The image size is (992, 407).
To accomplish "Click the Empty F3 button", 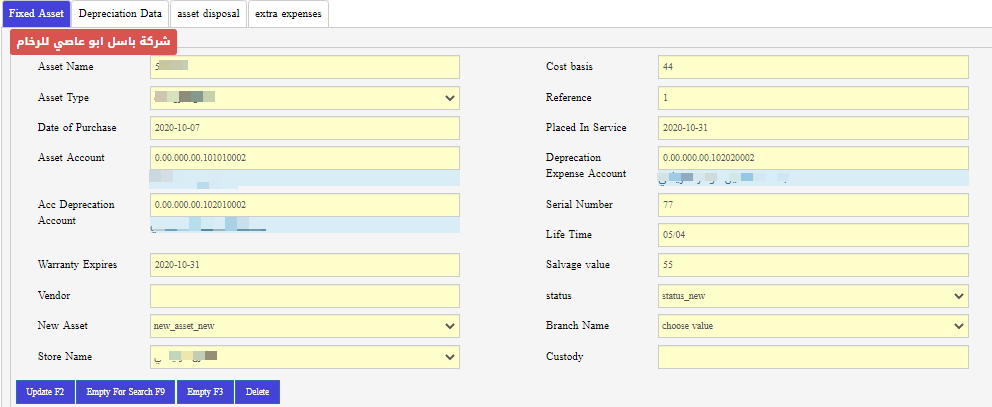I will [x=205, y=392].
